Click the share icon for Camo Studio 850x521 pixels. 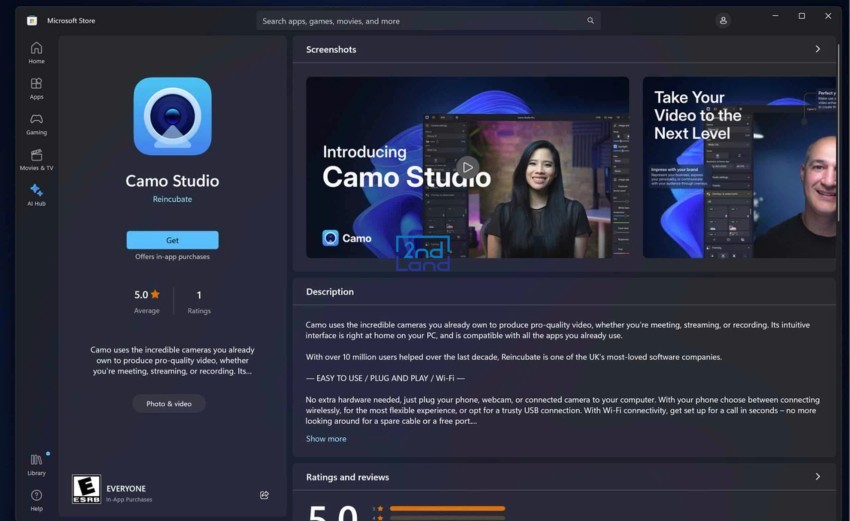click(264, 494)
